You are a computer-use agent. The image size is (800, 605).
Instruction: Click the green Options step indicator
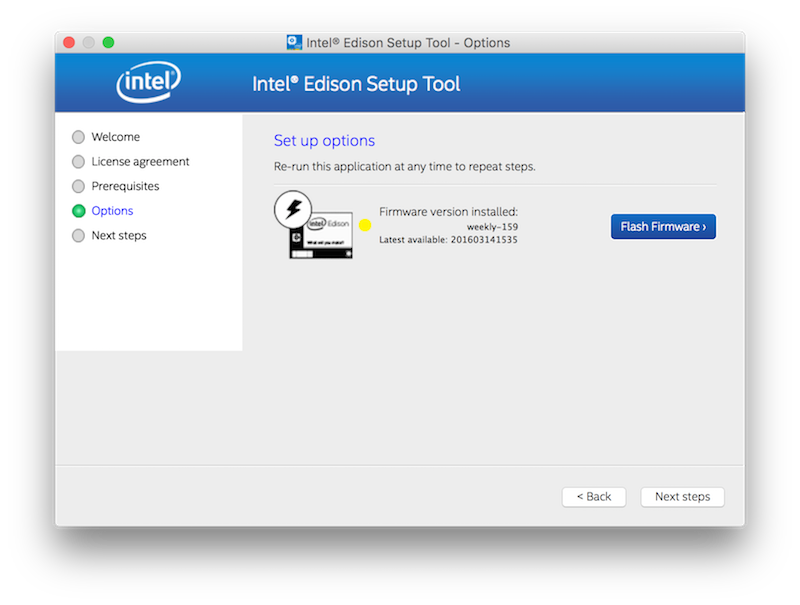79,211
